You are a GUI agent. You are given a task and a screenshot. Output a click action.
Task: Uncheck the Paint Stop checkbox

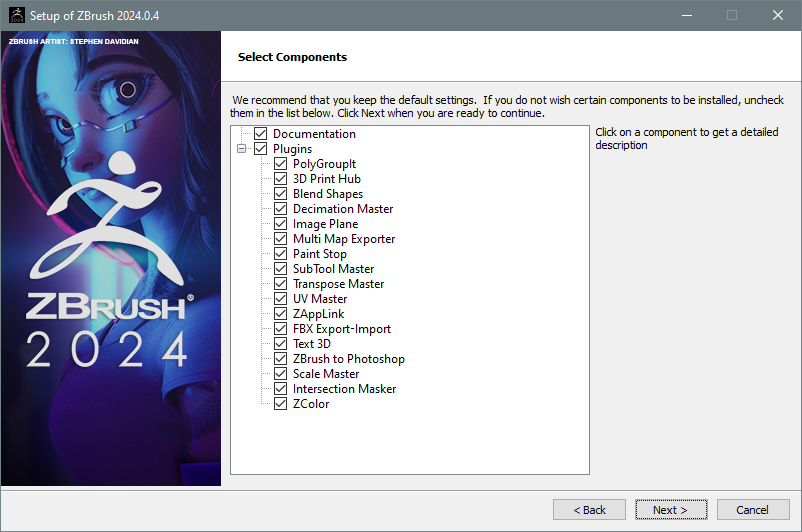[x=280, y=254]
